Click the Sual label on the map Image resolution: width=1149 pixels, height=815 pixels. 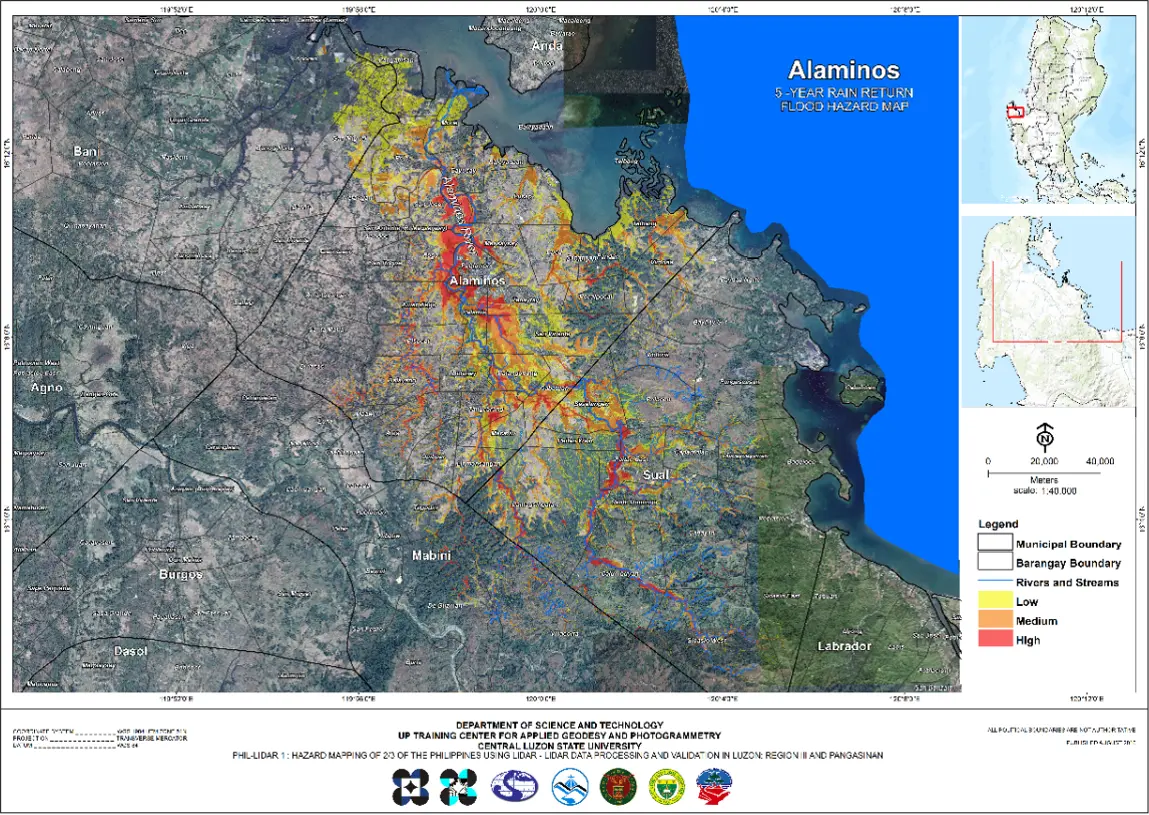point(655,474)
